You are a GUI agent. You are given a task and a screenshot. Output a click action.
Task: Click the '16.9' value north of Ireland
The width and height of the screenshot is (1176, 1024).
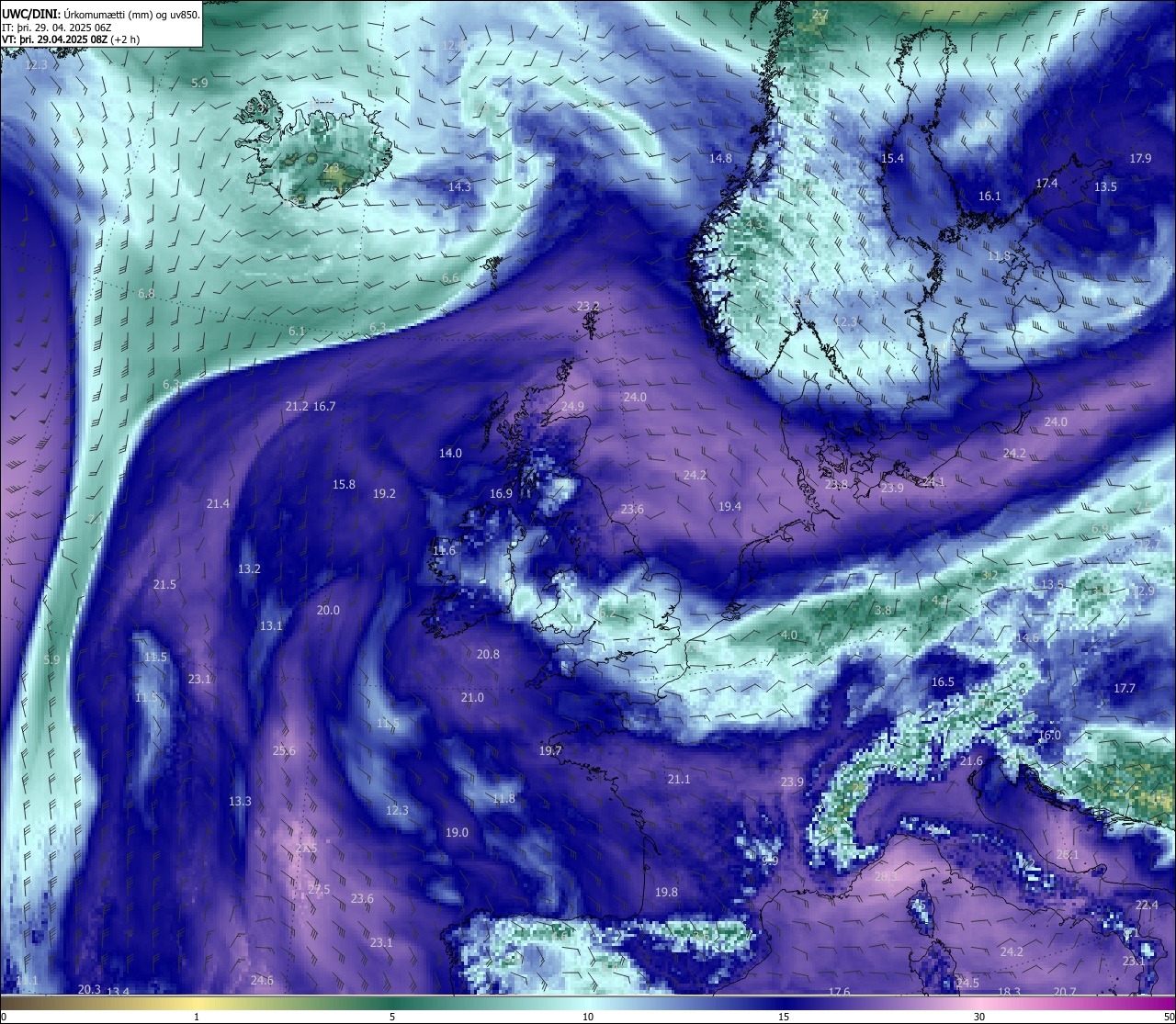pos(501,493)
